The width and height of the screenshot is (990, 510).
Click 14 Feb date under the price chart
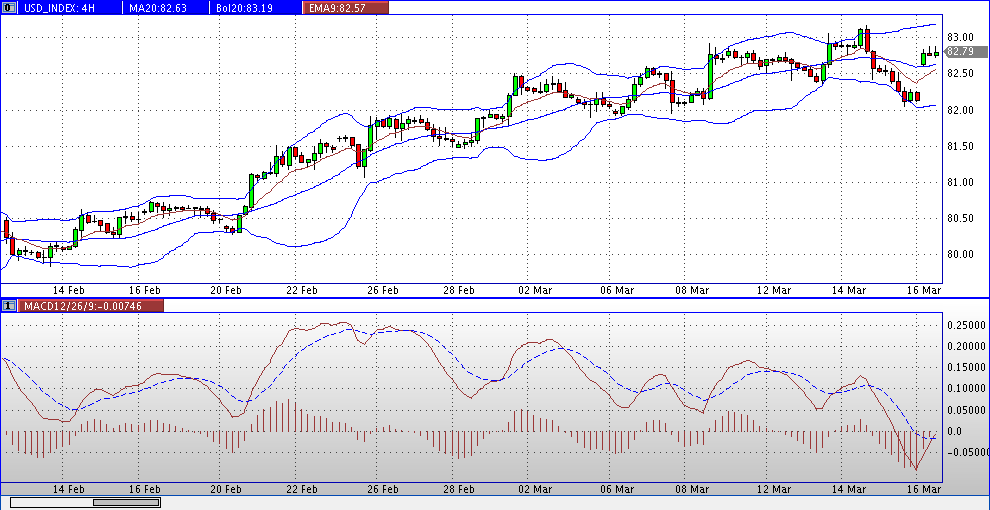click(x=69, y=290)
